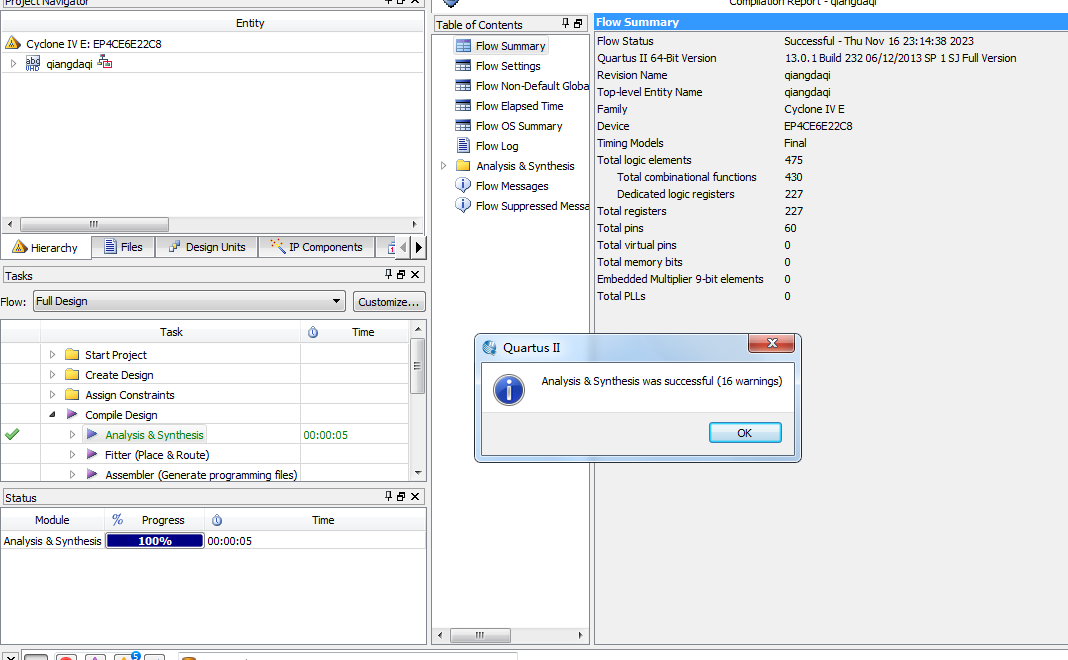Click the Compile Design play icon

[x=72, y=414]
